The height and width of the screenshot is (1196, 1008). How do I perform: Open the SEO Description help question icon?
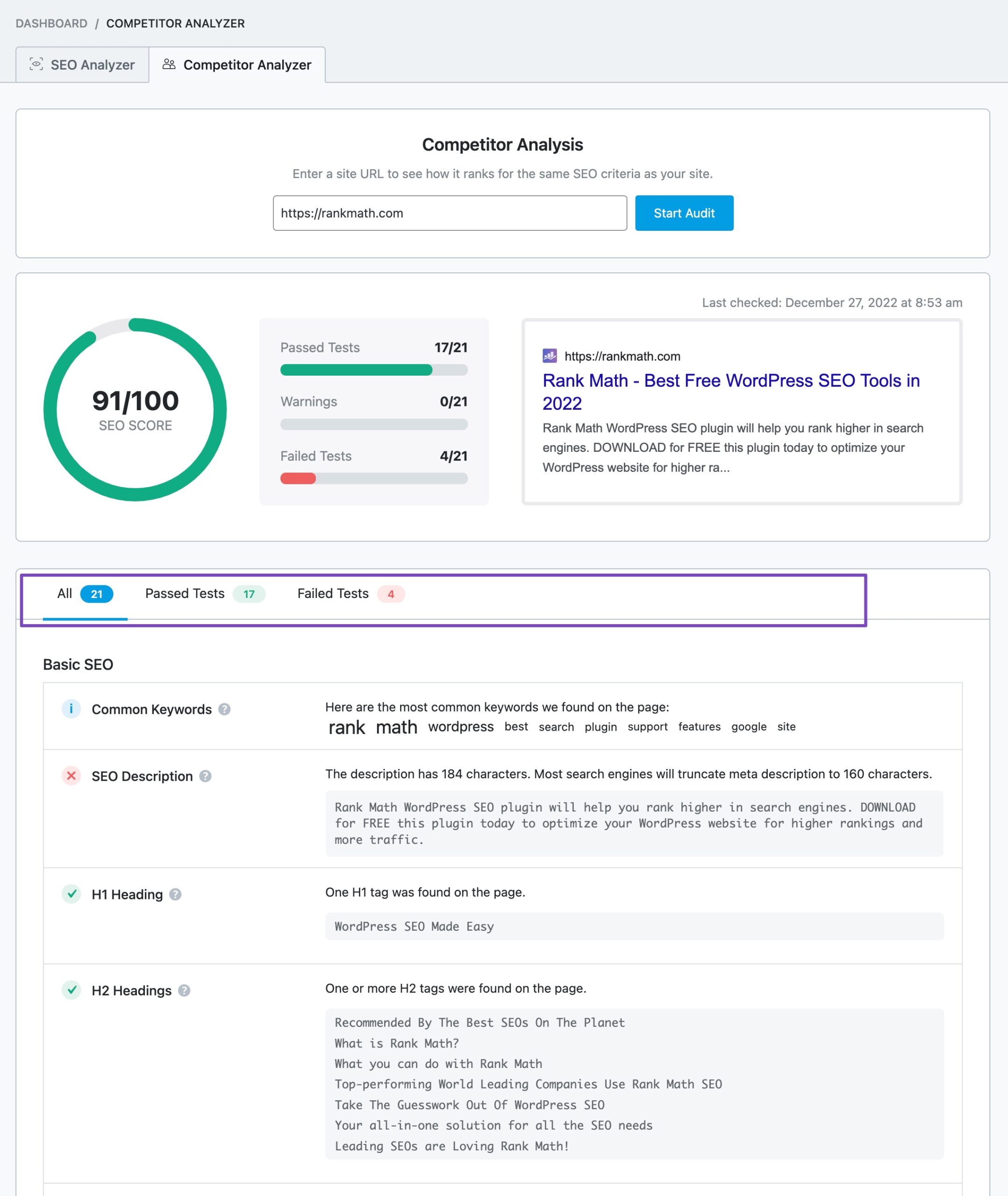point(205,776)
